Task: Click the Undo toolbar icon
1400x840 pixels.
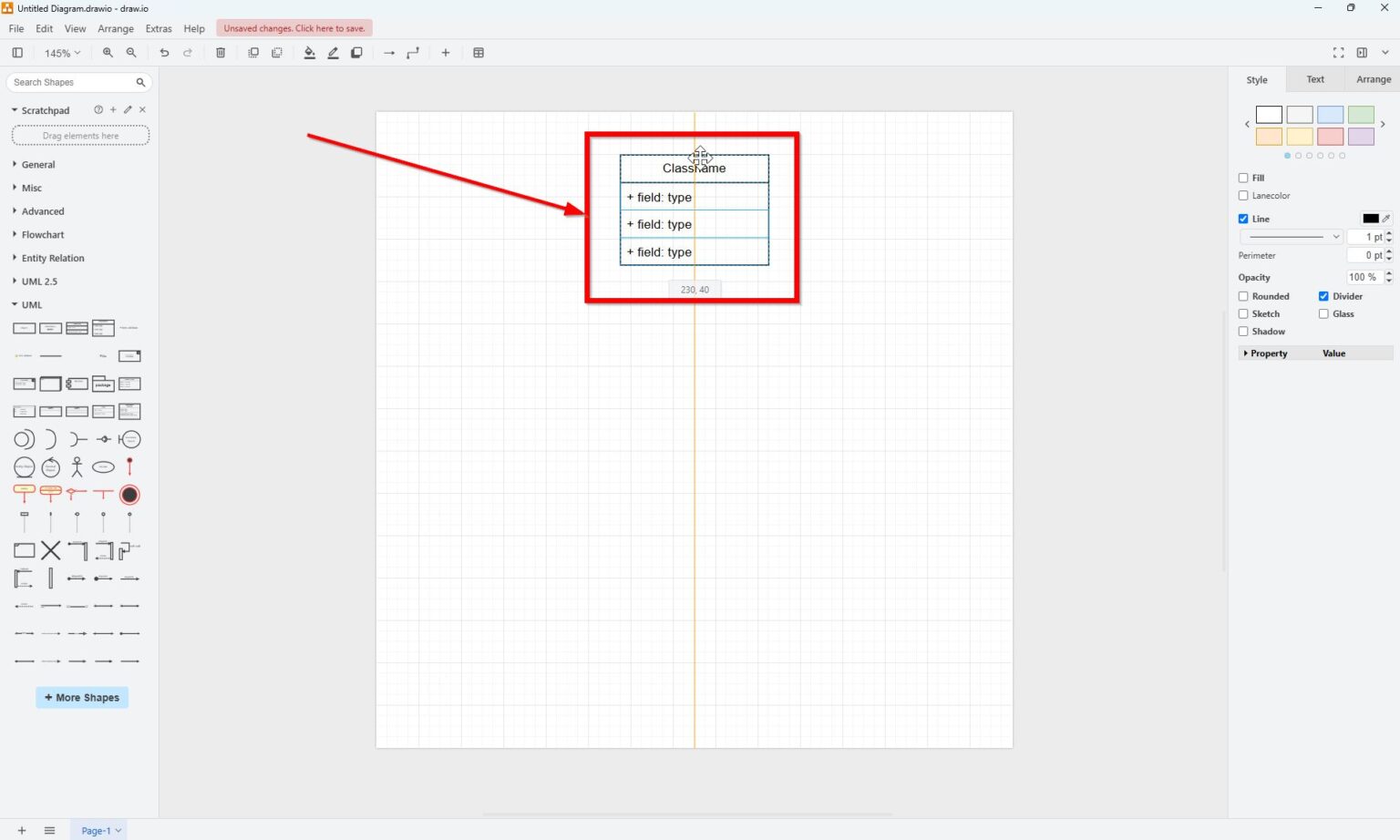Action: (x=164, y=53)
